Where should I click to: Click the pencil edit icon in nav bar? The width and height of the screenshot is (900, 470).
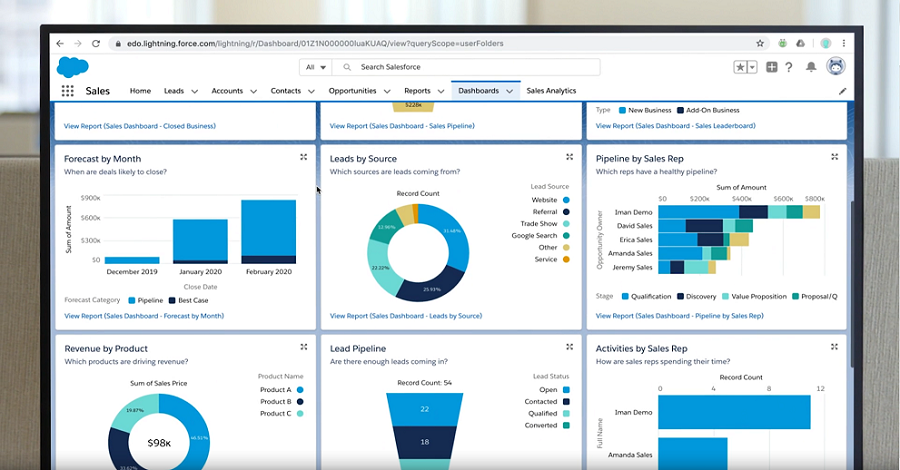point(842,91)
